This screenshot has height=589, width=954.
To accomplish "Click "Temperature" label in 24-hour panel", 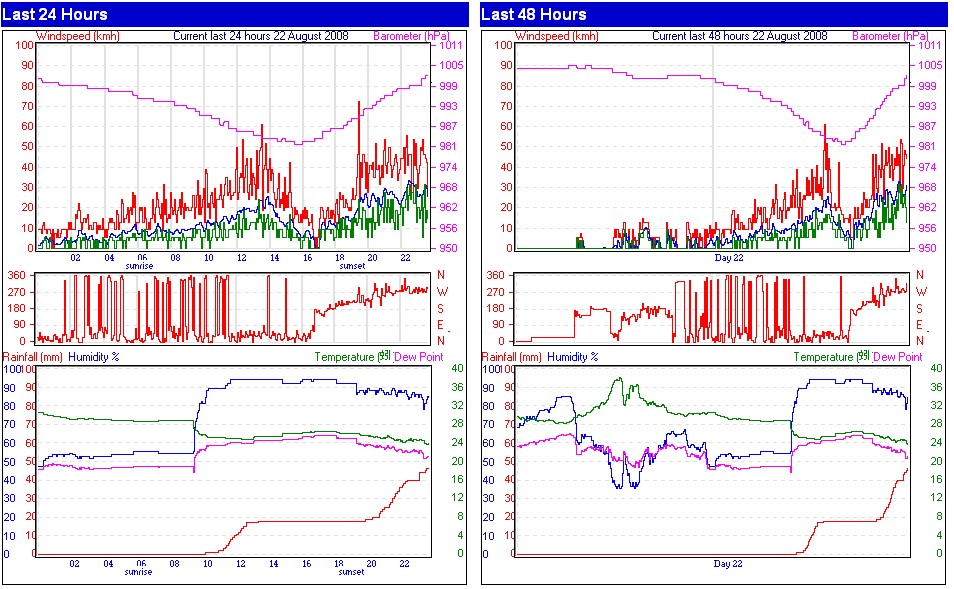I will [x=344, y=357].
